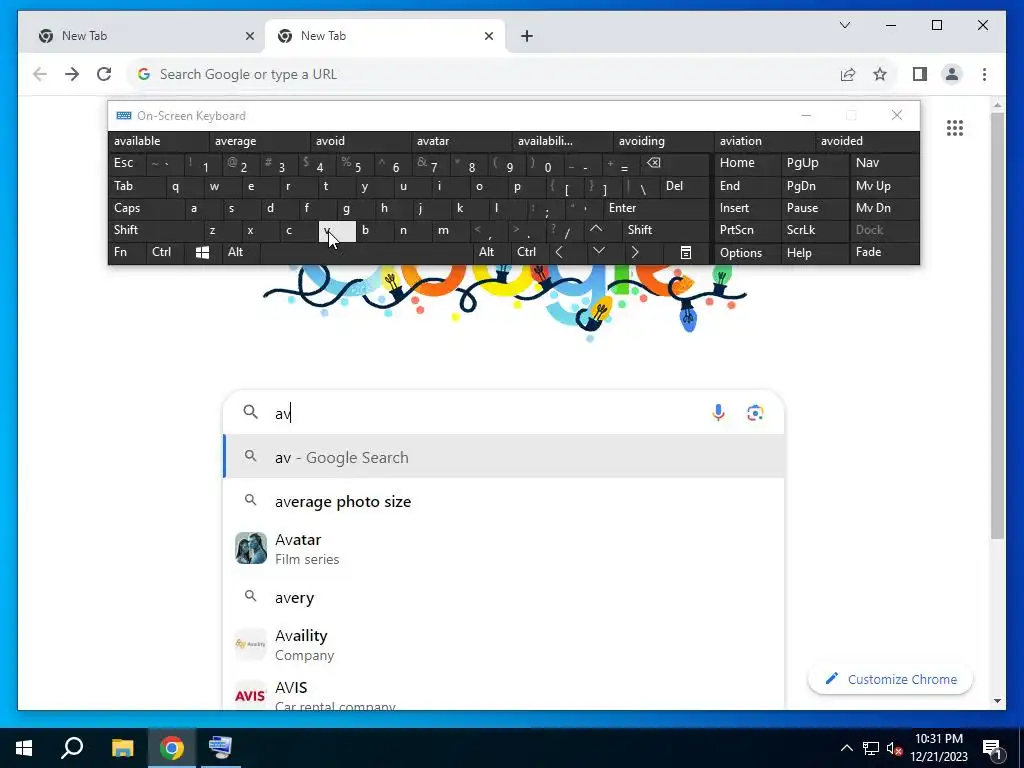This screenshot has width=1024, height=768.
Task: Select 'average photo size' suggestion
Action: 504,502
